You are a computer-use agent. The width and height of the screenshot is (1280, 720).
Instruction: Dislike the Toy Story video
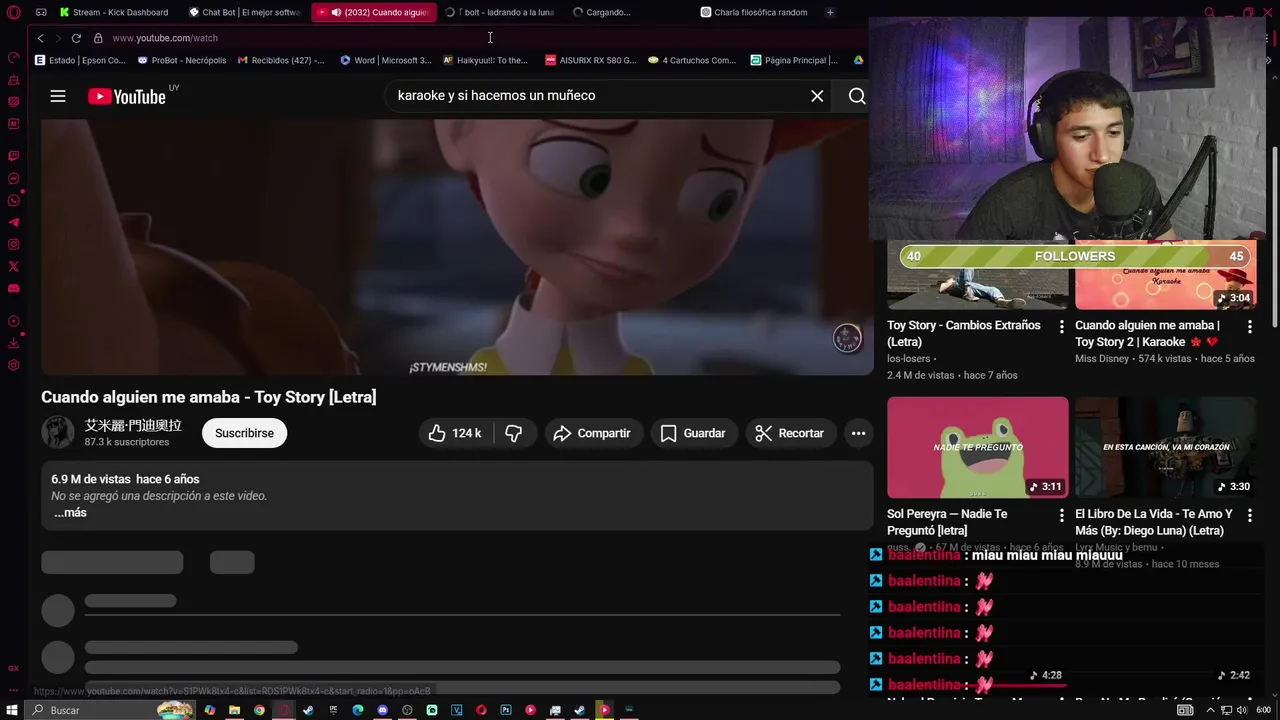click(514, 433)
